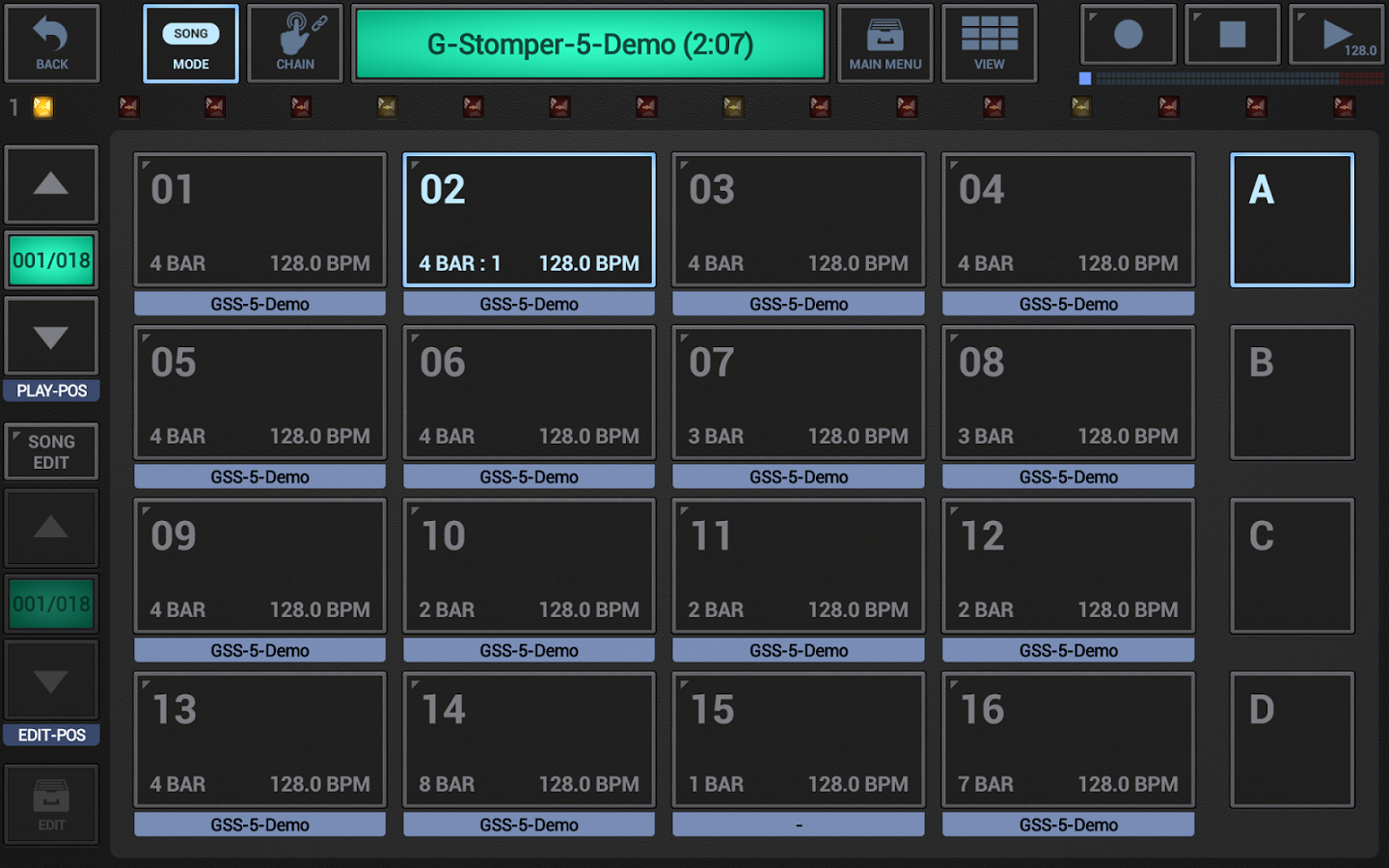Select pattern pad 07
This screenshot has height=868, width=1389.
pos(798,393)
